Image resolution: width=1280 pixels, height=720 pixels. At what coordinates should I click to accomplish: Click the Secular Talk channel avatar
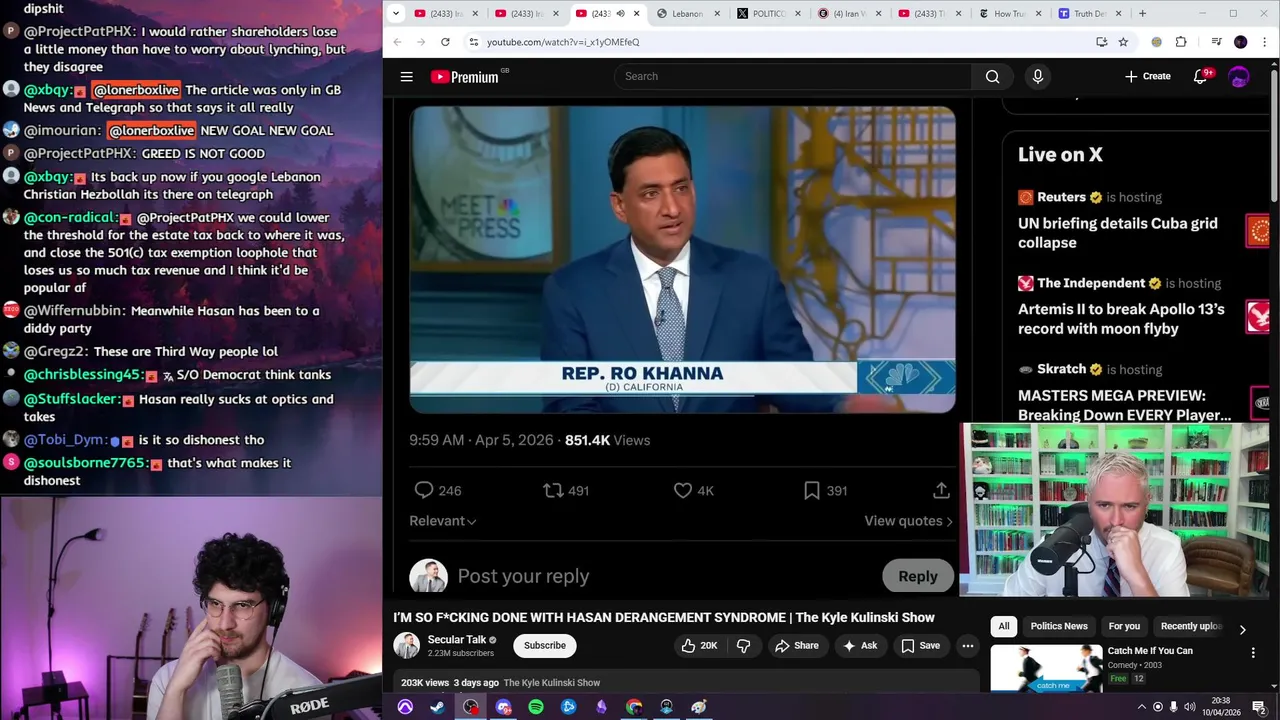pyautogui.click(x=407, y=645)
